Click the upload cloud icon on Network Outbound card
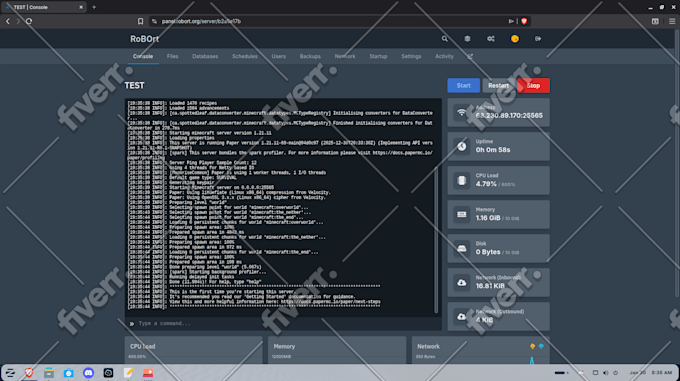This screenshot has height=381, width=680. [x=461, y=316]
